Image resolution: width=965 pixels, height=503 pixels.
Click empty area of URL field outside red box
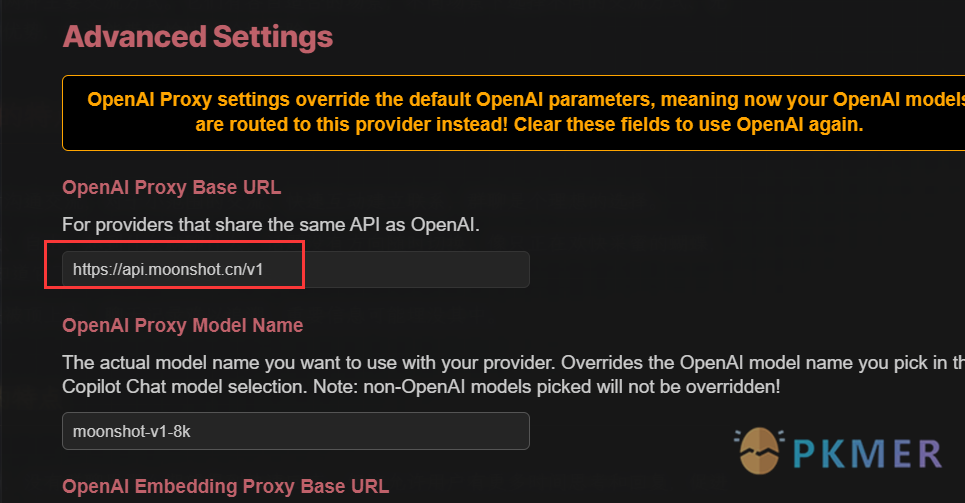click(418, 269)
